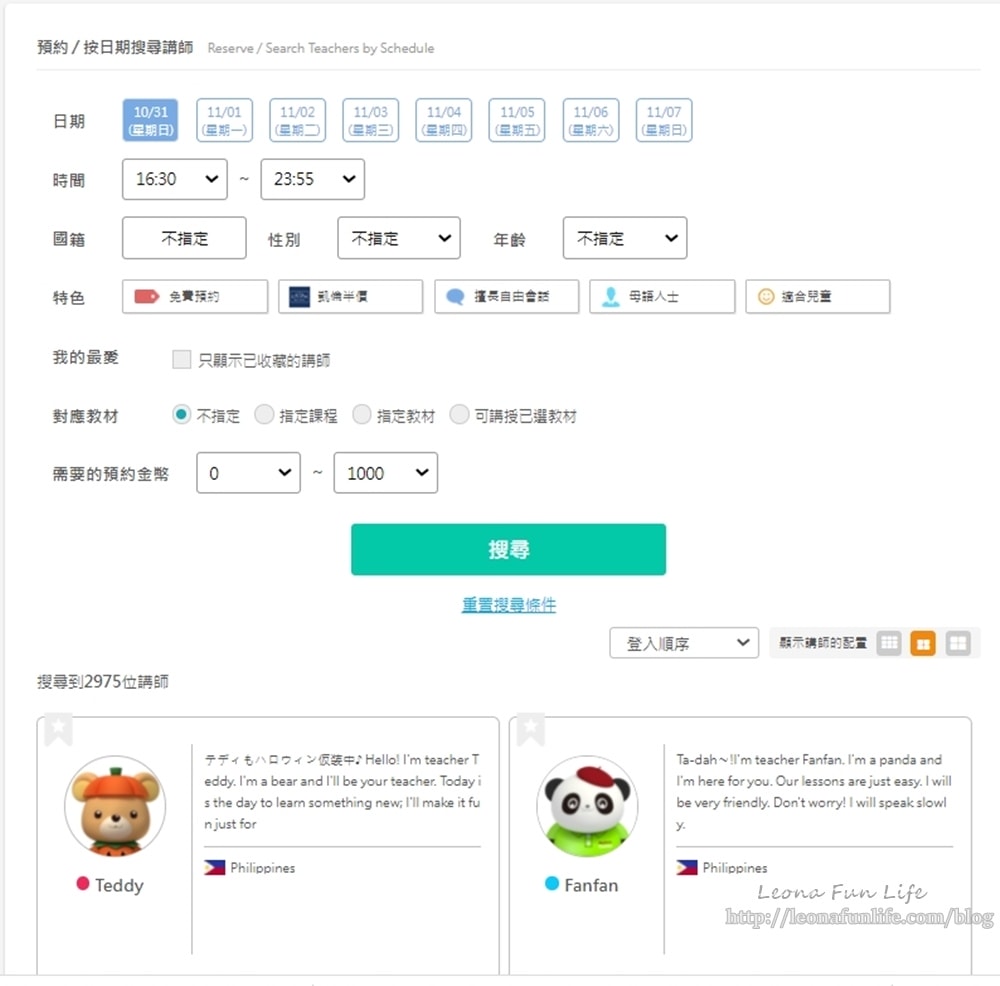The height and width of the screenshot is (986, 1000).
Task: Open the 登入順序 sort order dropdown
Action: point(684,643)
